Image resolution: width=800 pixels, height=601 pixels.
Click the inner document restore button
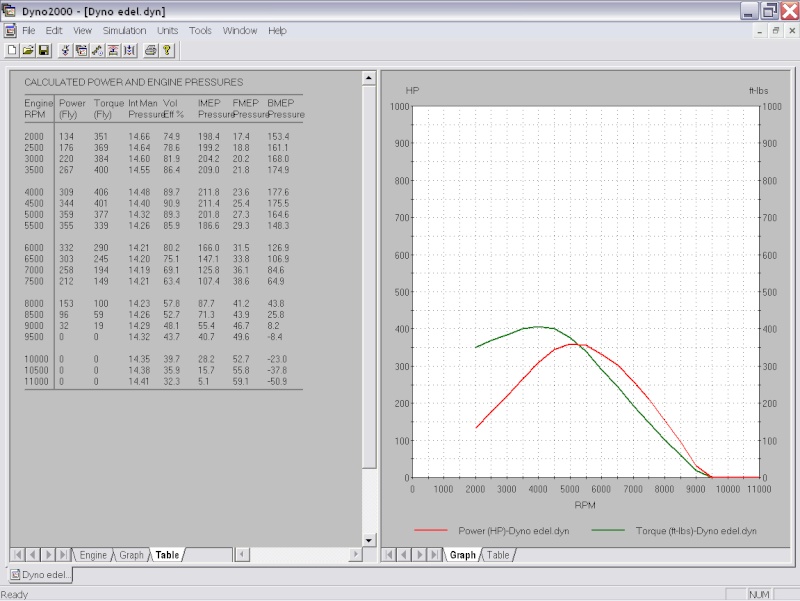[776, 31]
